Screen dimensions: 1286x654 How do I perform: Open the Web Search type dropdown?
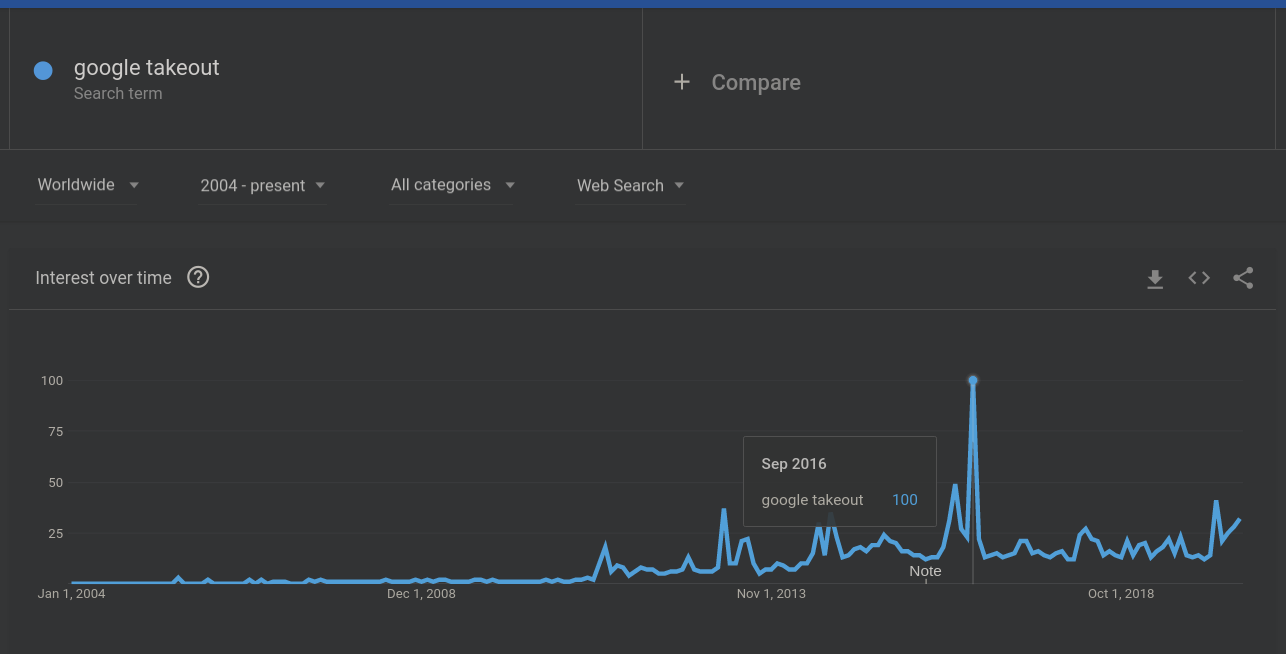coord(631,185)
